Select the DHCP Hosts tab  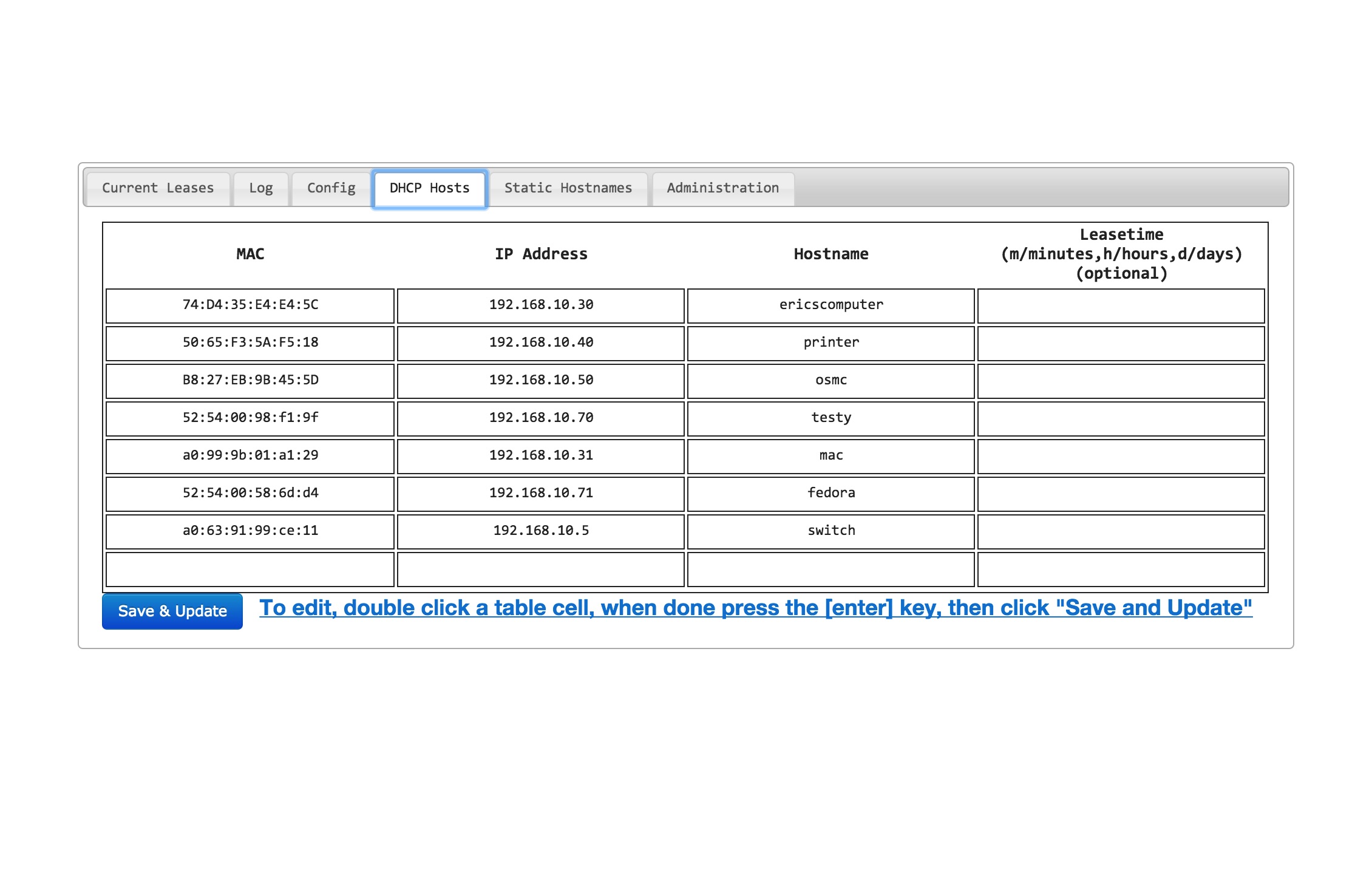(x=429, y=188)
